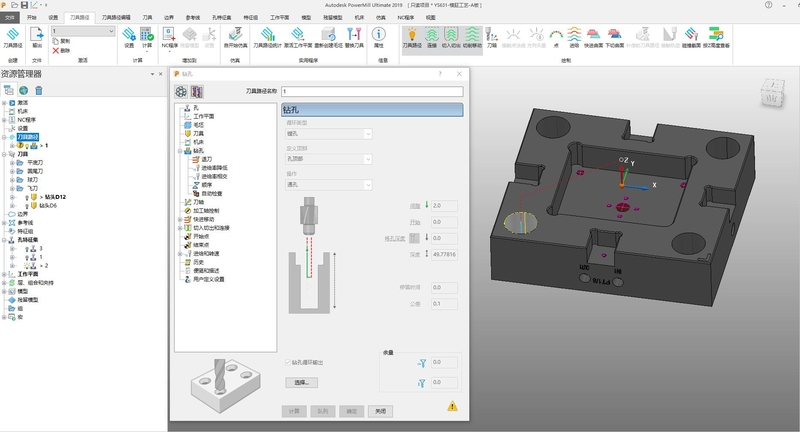The height and width of the screenshot is (432, 800).
Task: Click the 复制 copy button in ribbon
Action: 61,41
